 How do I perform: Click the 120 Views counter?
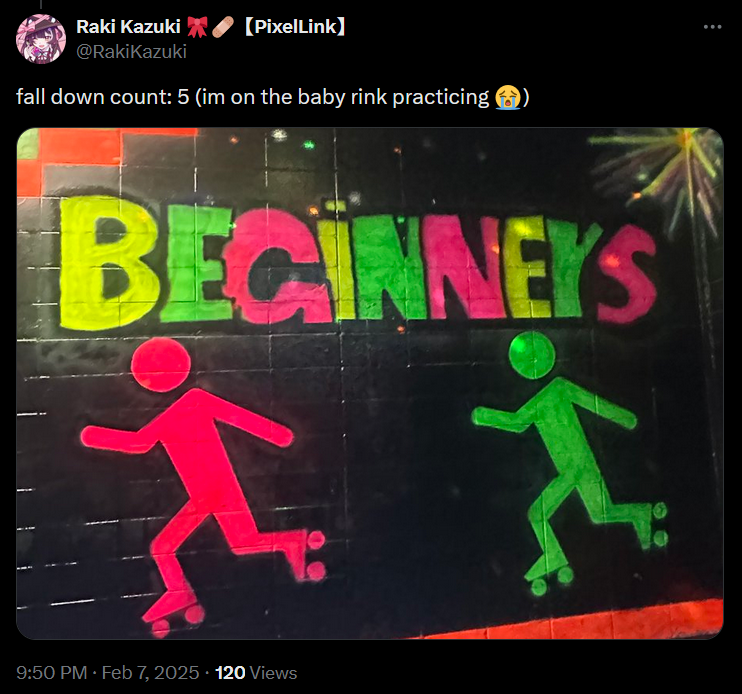click(x=256, y=673)
